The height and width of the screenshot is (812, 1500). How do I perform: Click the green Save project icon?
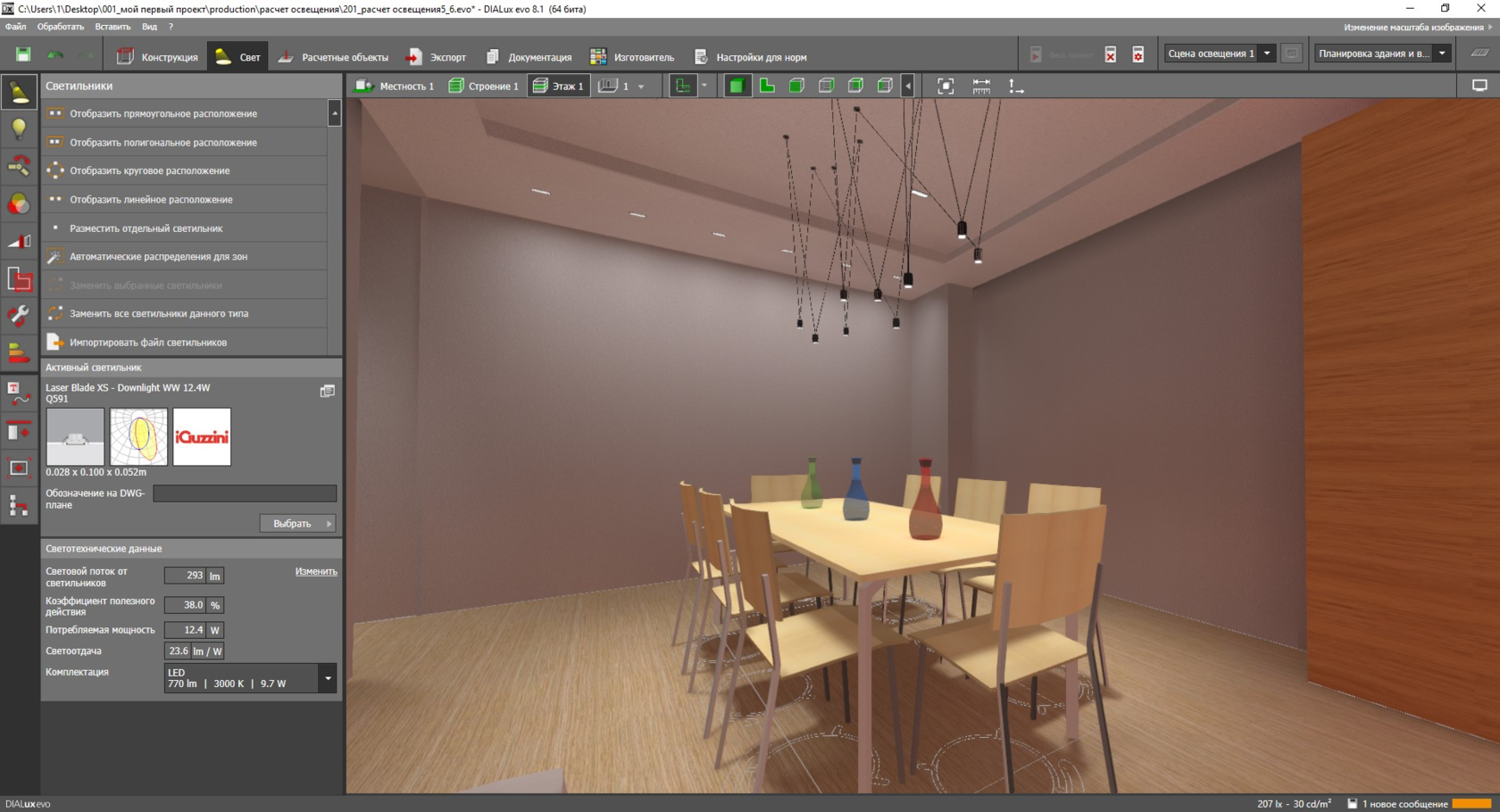click(23, 55)
